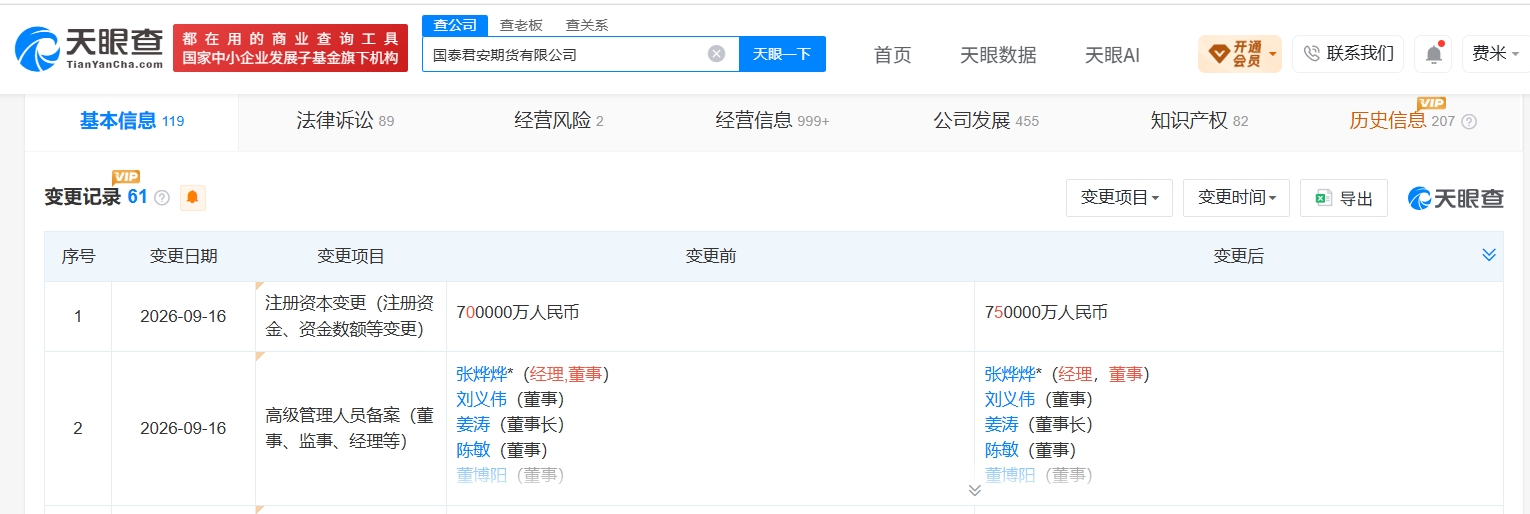Click the 序号 column header
Image resolution: width=1530 pixels, height=514 pixels.
pyautogui.click(x=78, y=257)
